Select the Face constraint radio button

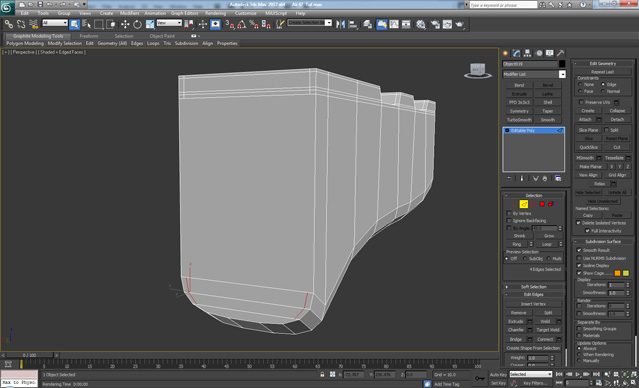(580, 91)
